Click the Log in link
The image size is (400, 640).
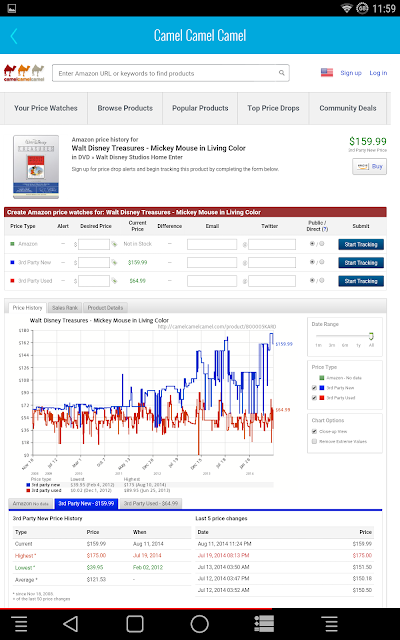point(378,73)
